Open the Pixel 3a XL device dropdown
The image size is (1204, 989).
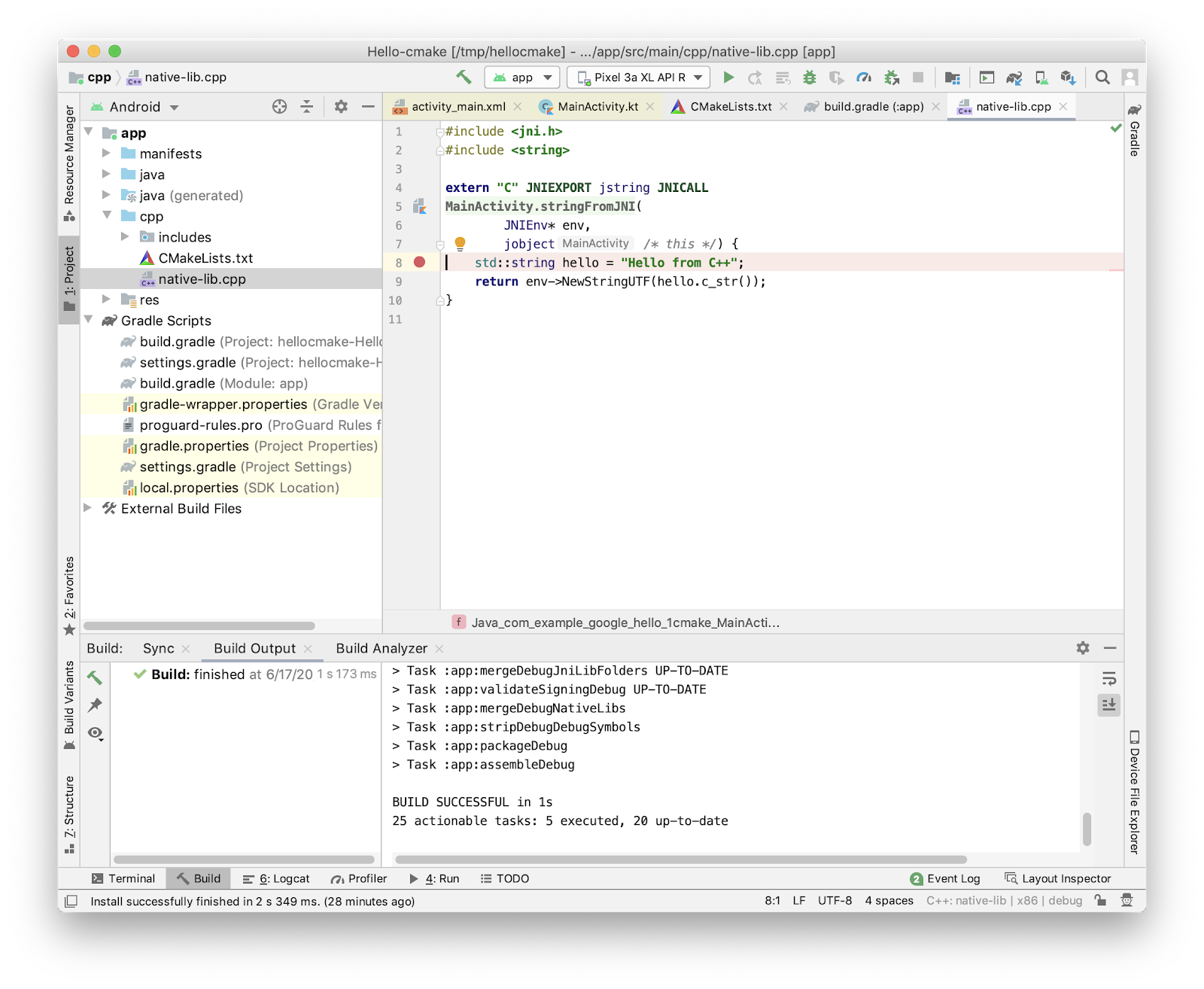[x=639, y=78]
